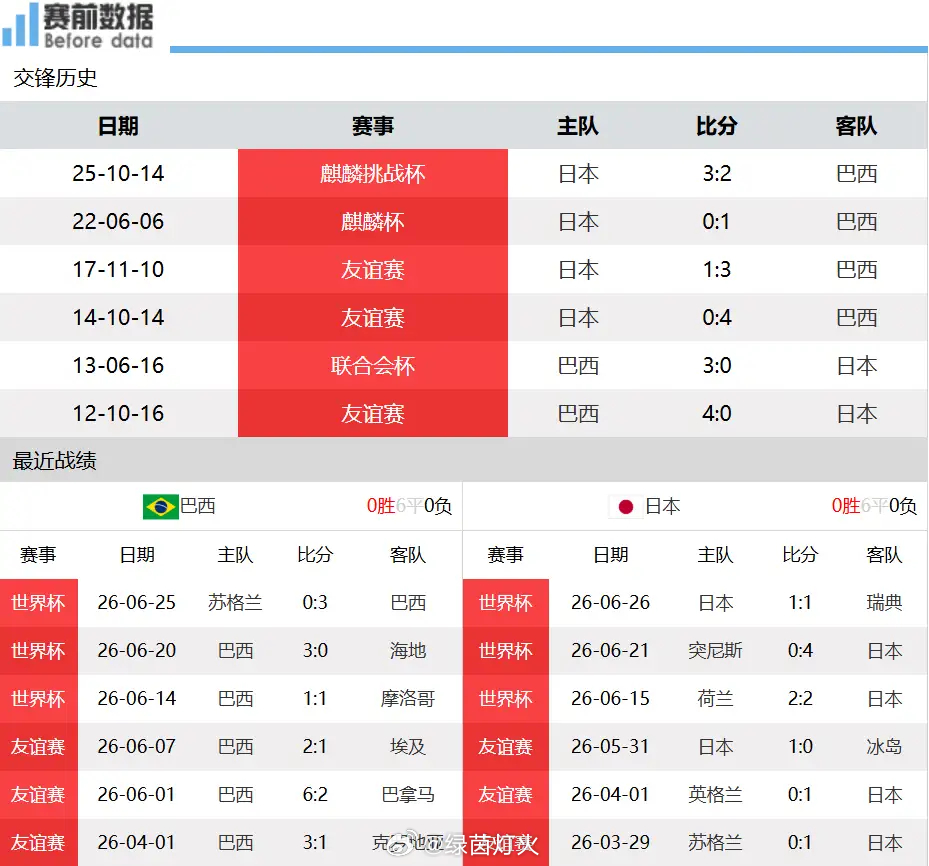Click the 瑞典 away team cell
Image resolution: width=929 pixels, height=866 pixels.
(884, 602)
